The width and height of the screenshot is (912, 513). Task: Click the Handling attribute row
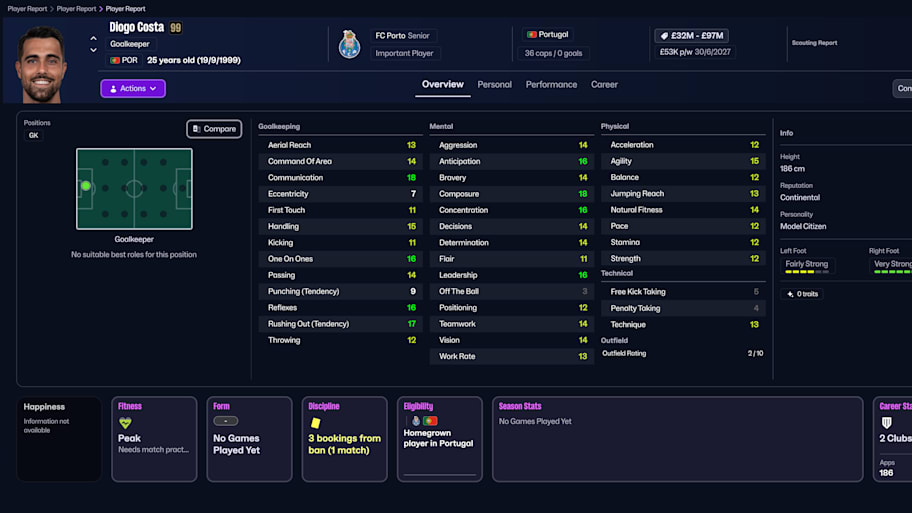(341, 227)
